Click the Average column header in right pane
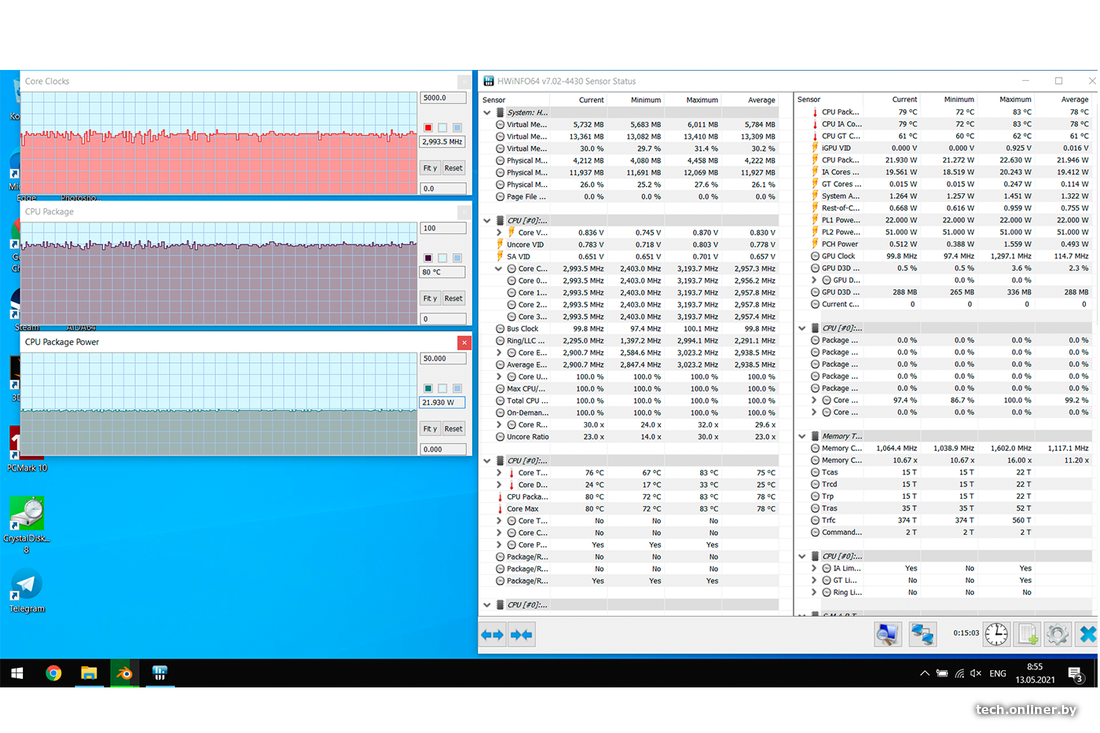Viewport: 1100px width, 733px height. pos(1074,100)
